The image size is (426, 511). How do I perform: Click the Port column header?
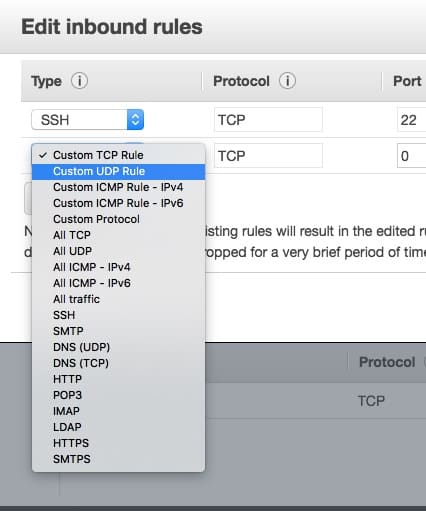(407, 81)
